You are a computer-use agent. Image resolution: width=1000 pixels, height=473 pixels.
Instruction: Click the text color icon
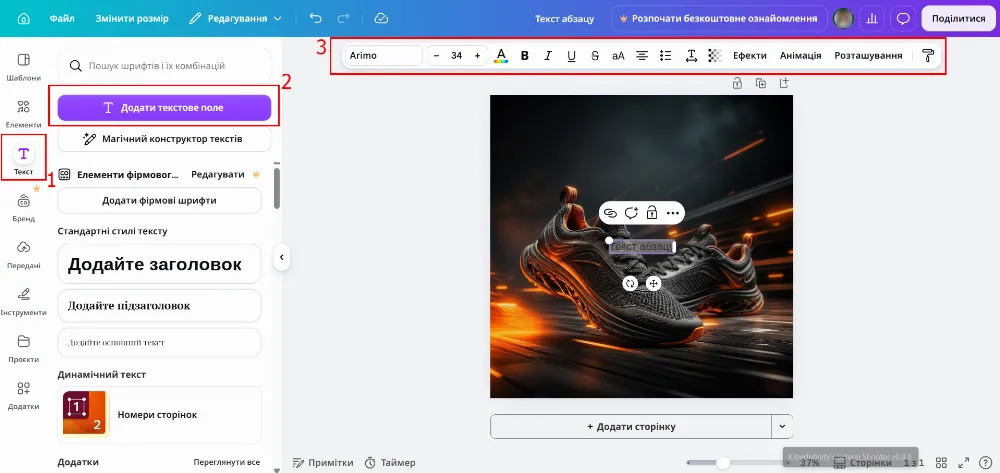pos(501,55)
